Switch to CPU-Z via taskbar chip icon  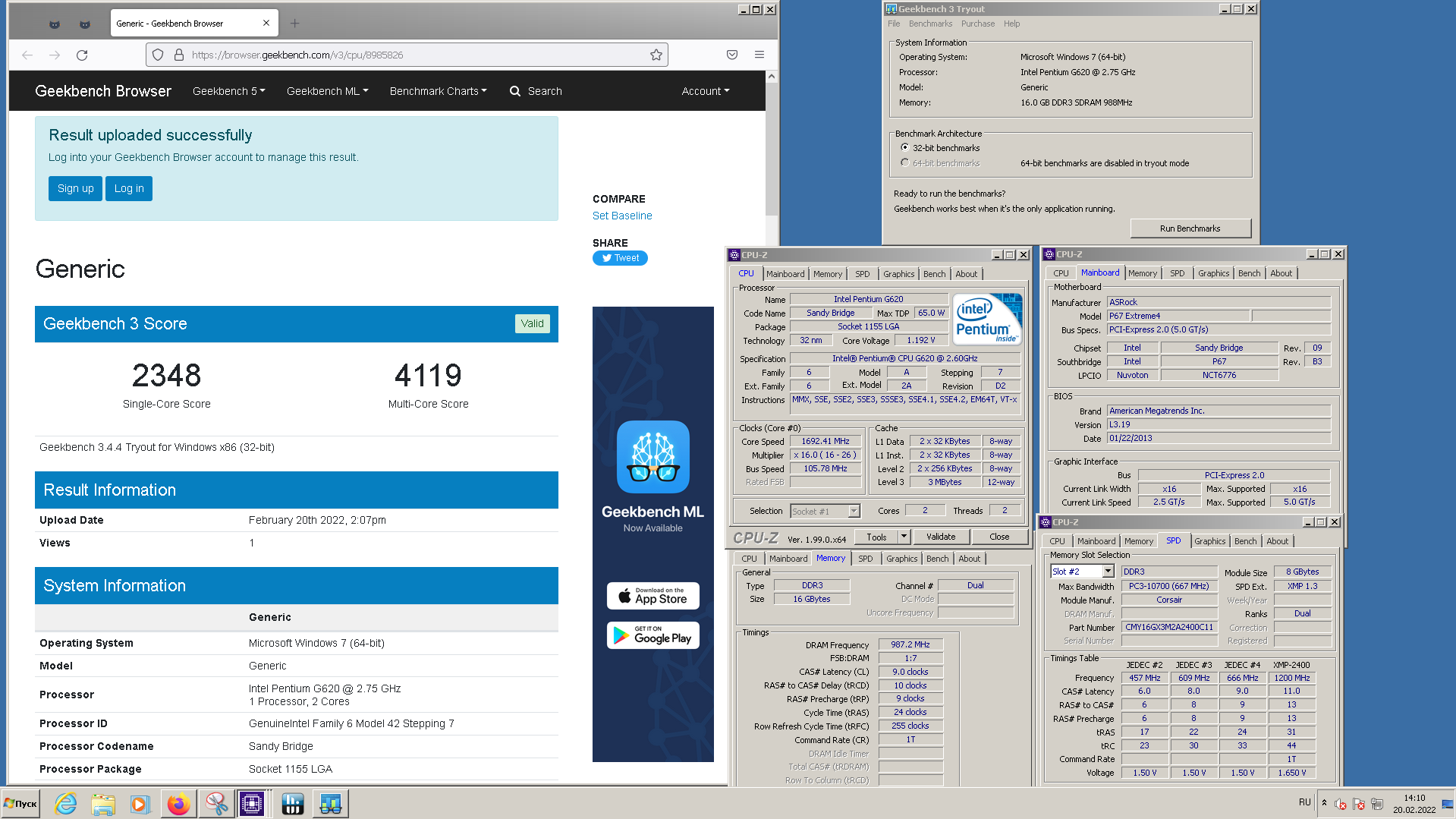click(x=253, y=804)
